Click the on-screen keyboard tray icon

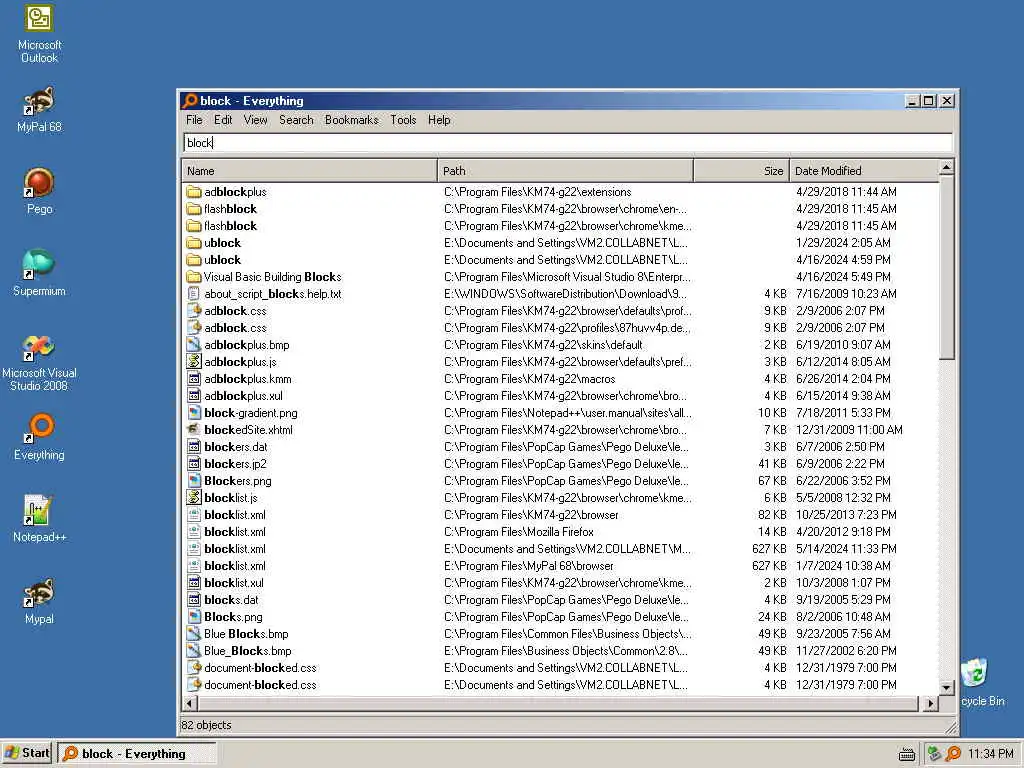pyautogui.click(x=906, y=755)
